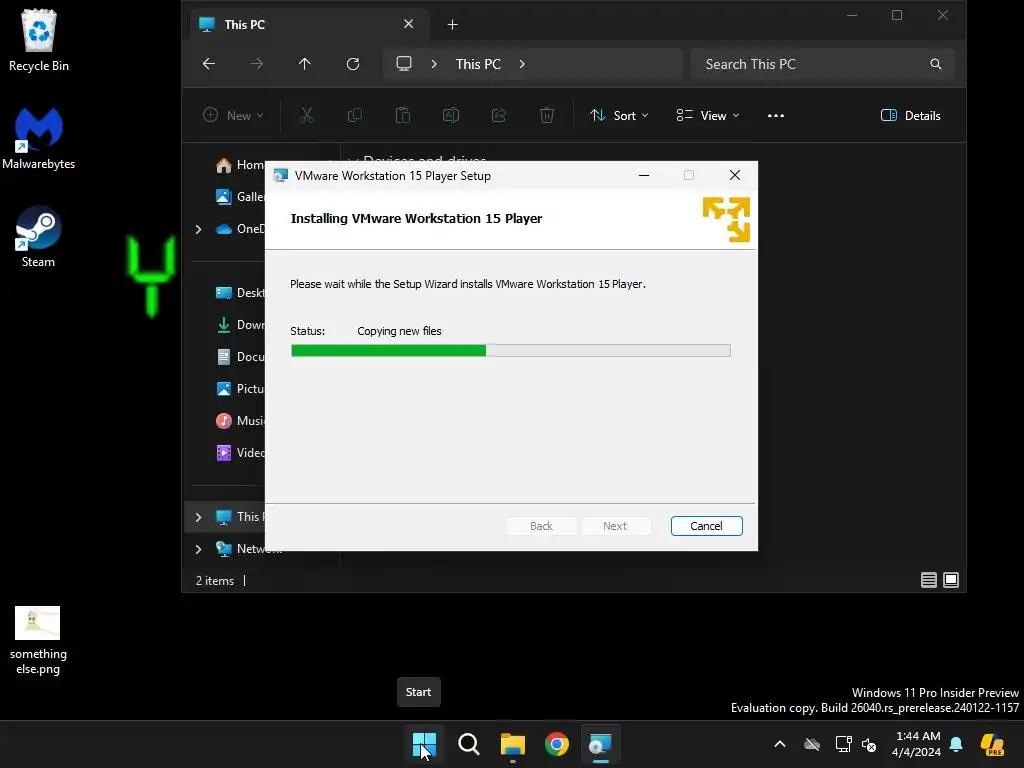Open the Recycle Bin desktop icon
This screenshot has height=768, width=1024.
tap(39, 40)
